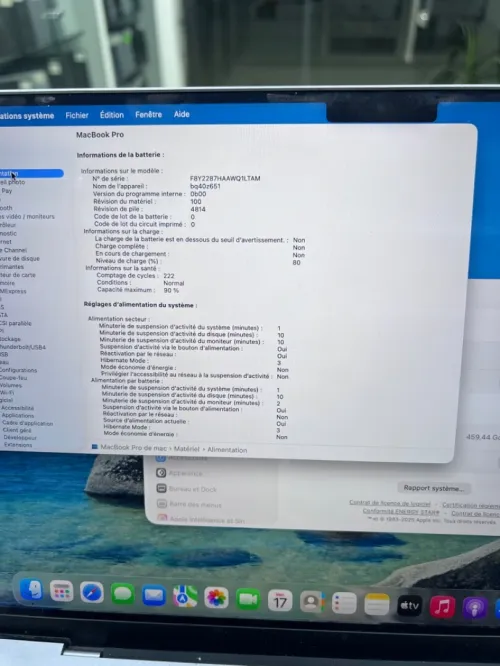
Task: Click Barre des menus icon in Settings
Action: pos(162,504)
